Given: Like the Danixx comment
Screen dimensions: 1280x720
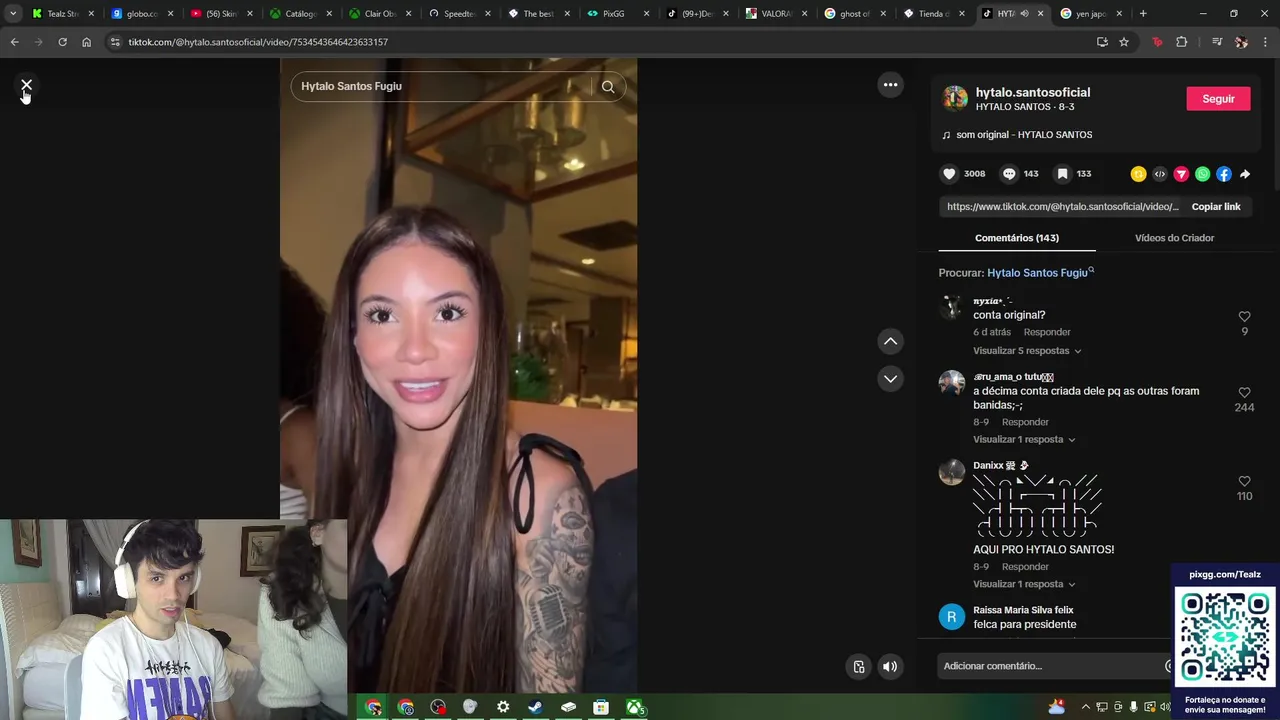Looking at the screenshot, I should (1244, 482).
